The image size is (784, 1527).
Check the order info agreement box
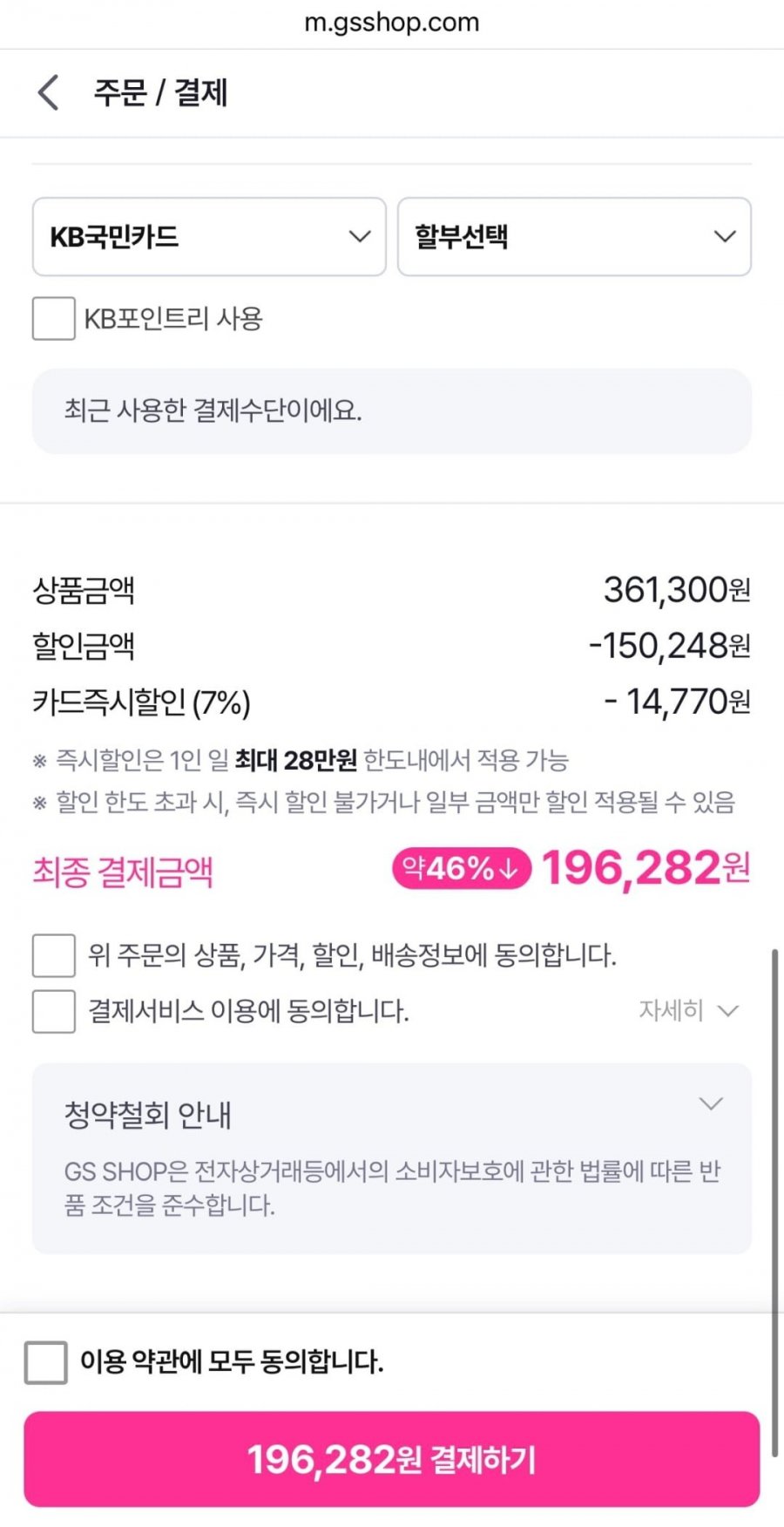click(x=54, y=955)
